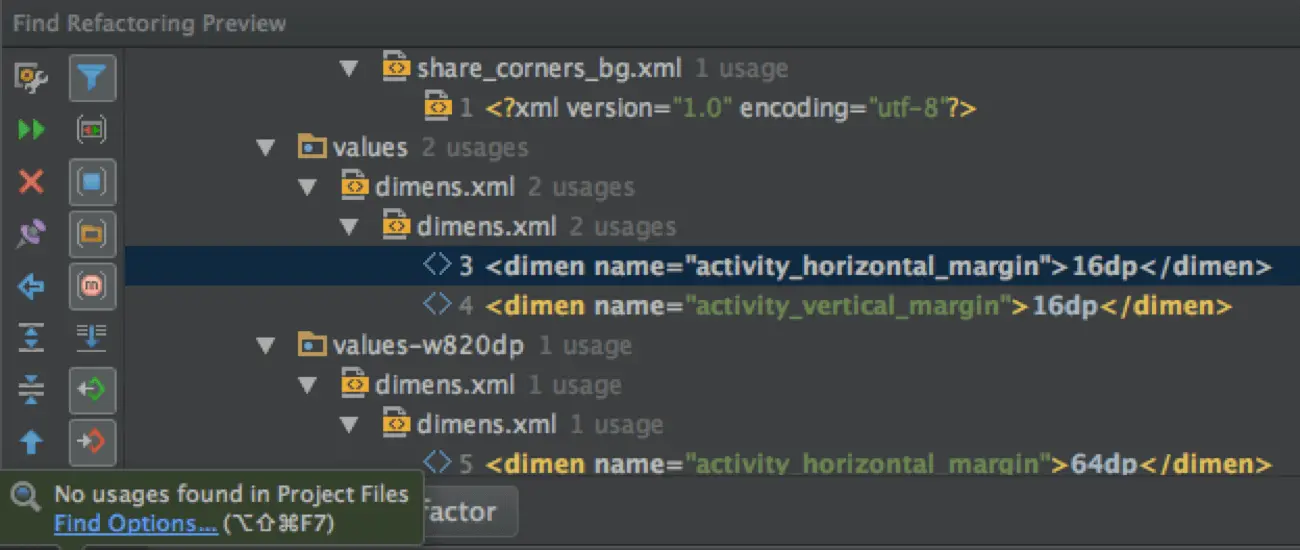Click the 'values-w820dp 1 usage' label
The height and width of the screenshot is (550, 1300).
coord(482,346)
